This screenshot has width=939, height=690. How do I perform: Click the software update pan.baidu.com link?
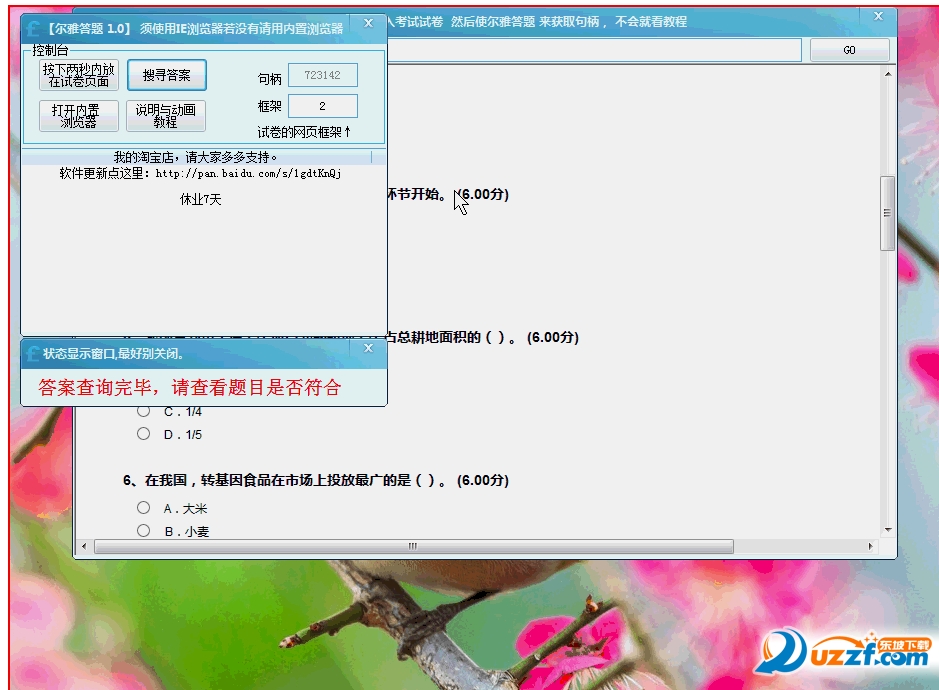point(249,174)
